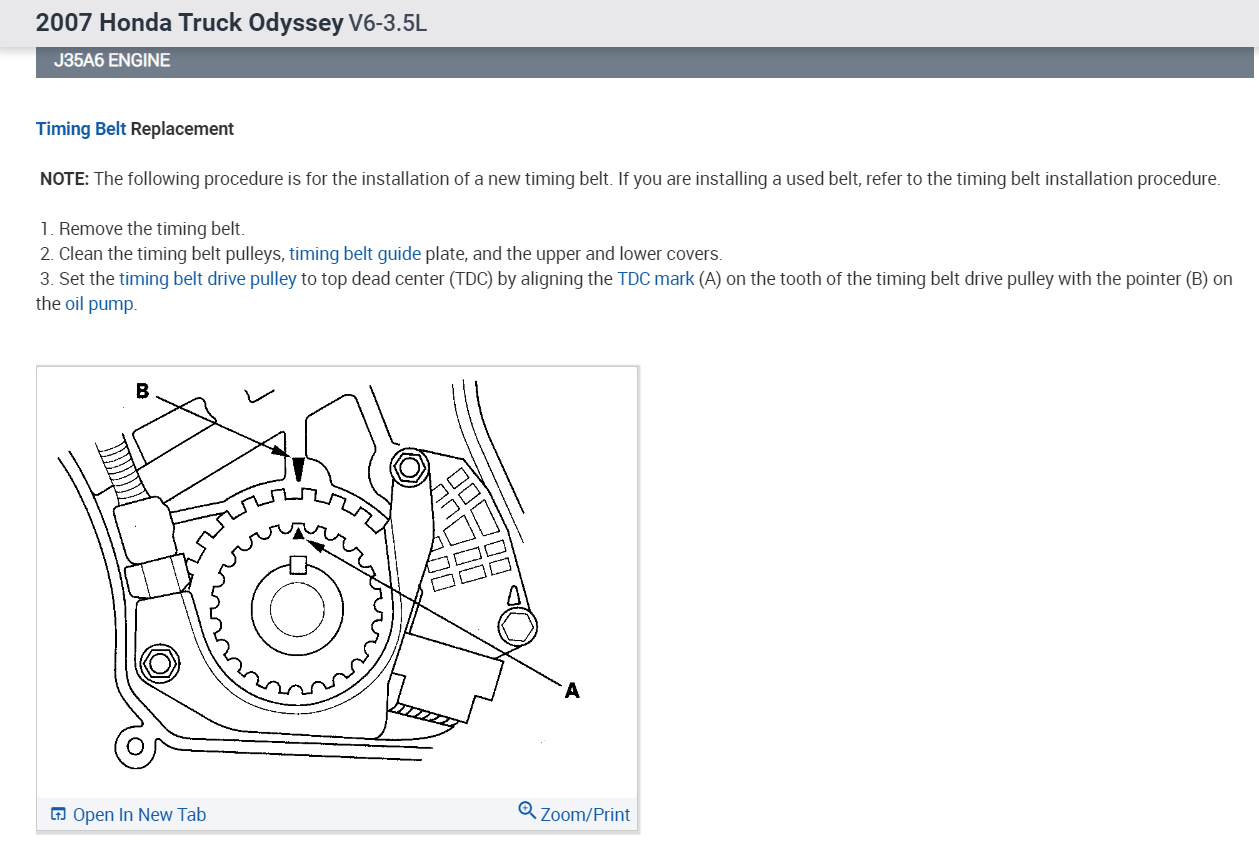Click the NOTE paragraph text
Viewport: 1259px width, 863px height.
pos(630,180)
